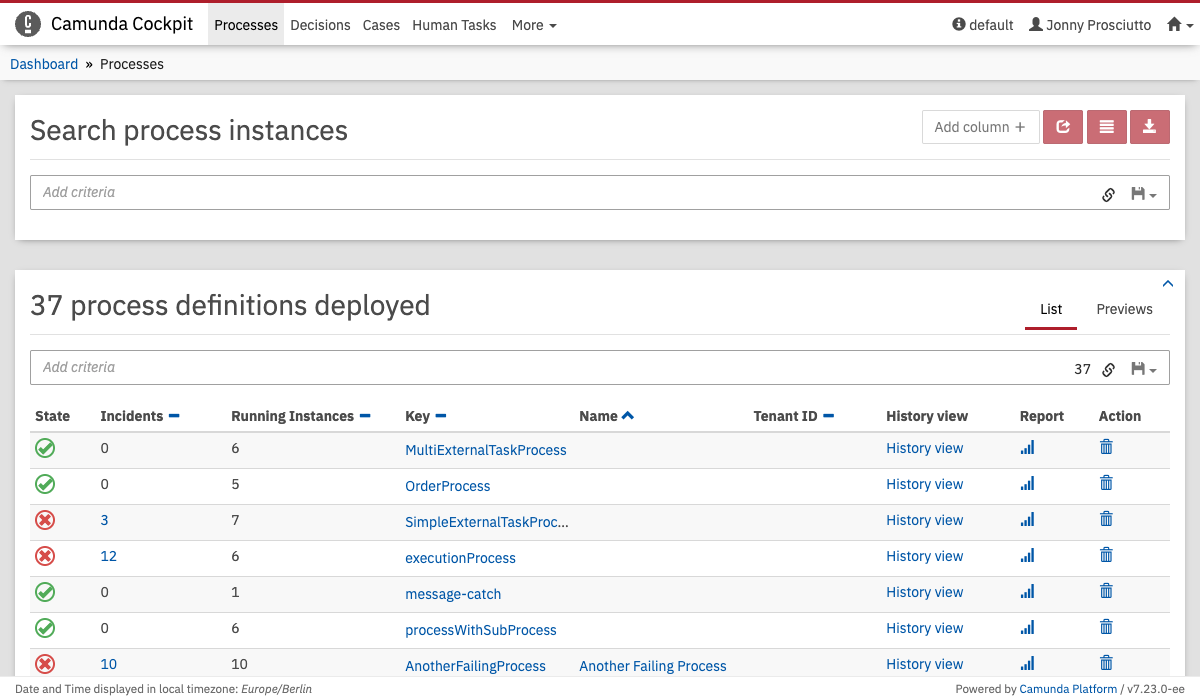
Task: Click the red download icon button
Action: tap(1150, 127)
